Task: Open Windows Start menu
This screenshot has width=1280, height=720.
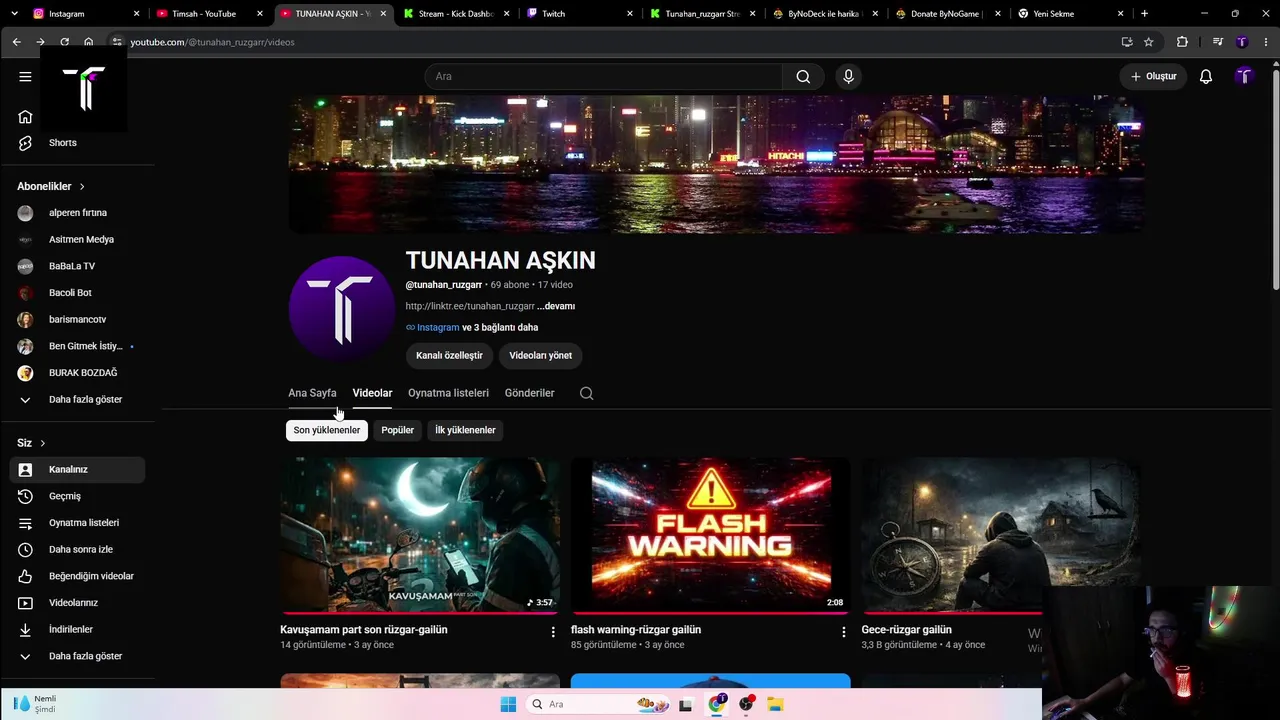Action: click(x=508, y=704)
